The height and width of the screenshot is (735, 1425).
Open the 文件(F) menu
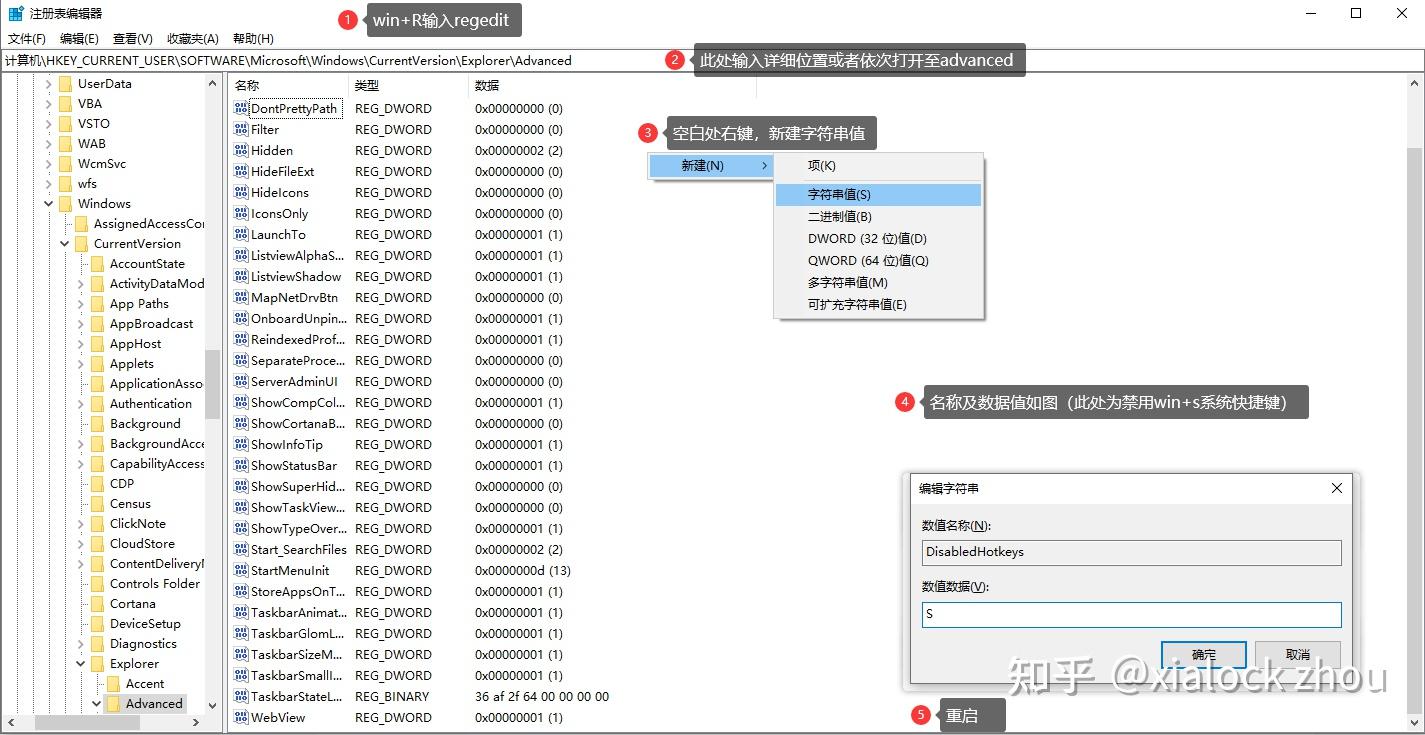[x=27, y=39]
